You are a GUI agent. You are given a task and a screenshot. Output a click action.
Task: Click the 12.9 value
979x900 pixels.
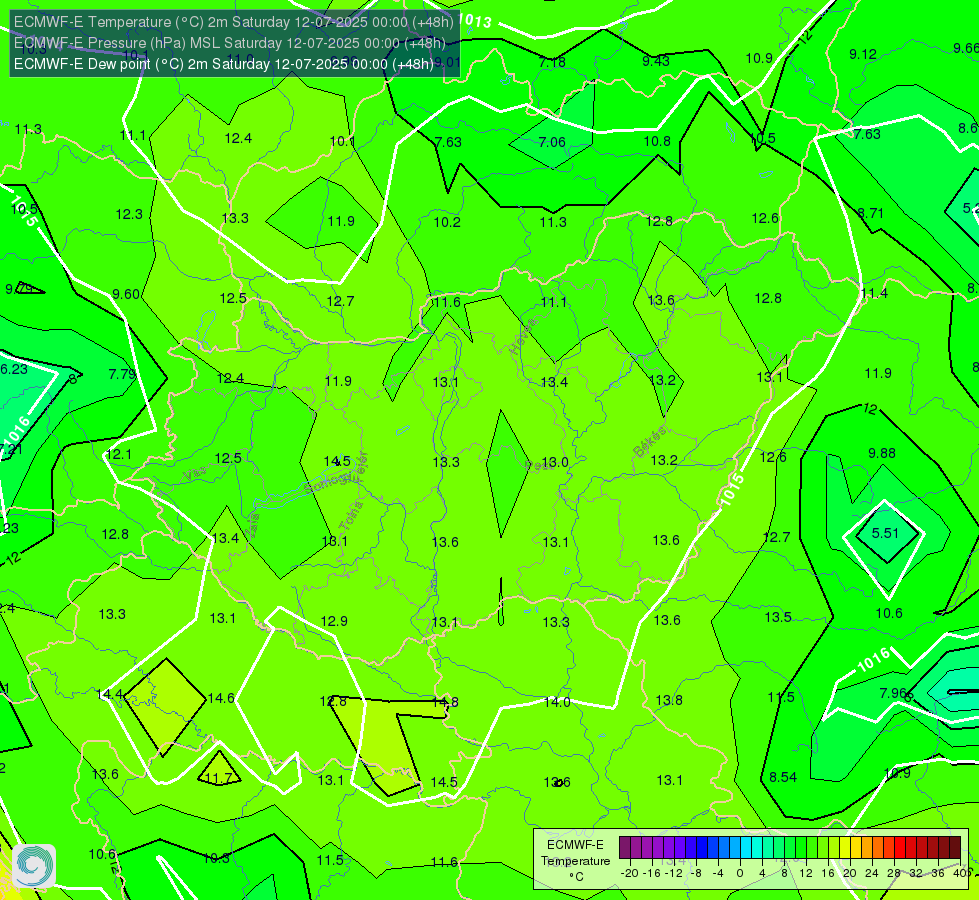(334, 621)
